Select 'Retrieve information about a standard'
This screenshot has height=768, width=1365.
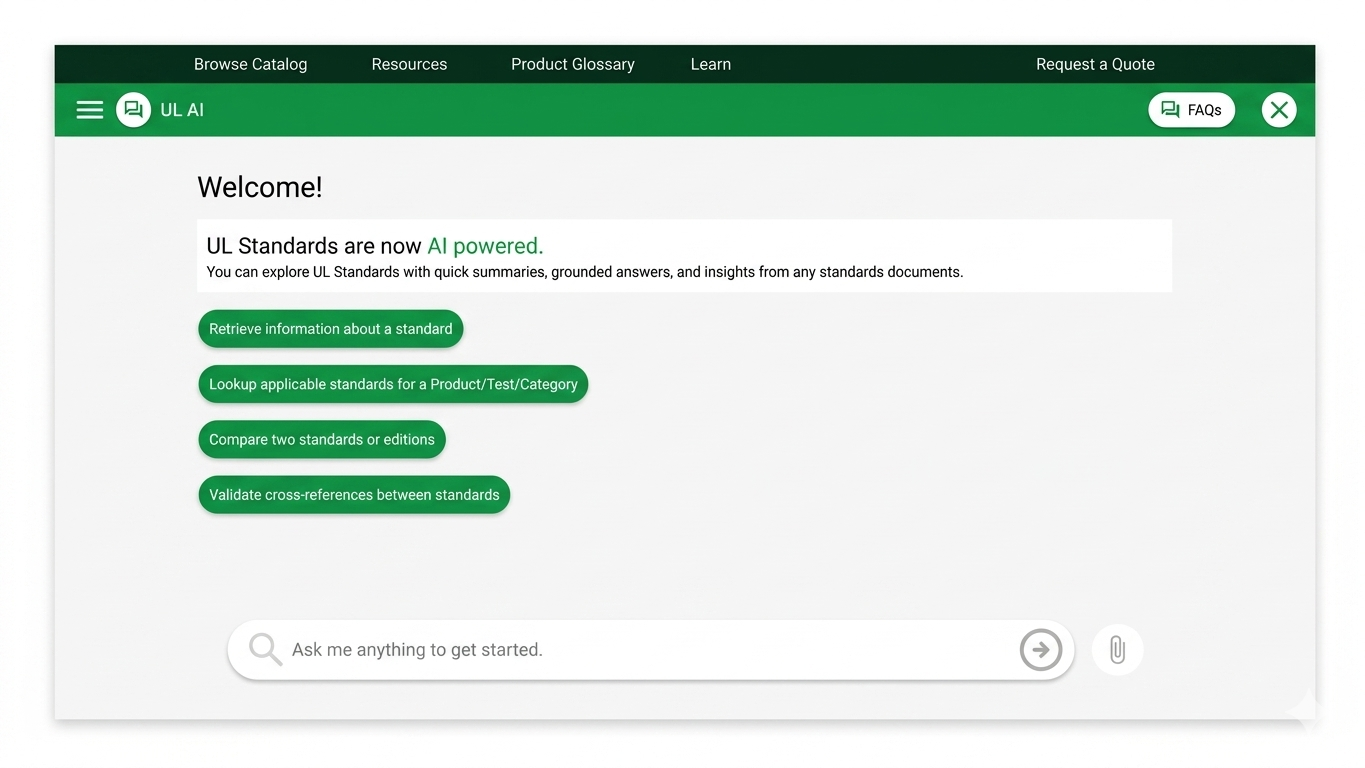(331, 329)
